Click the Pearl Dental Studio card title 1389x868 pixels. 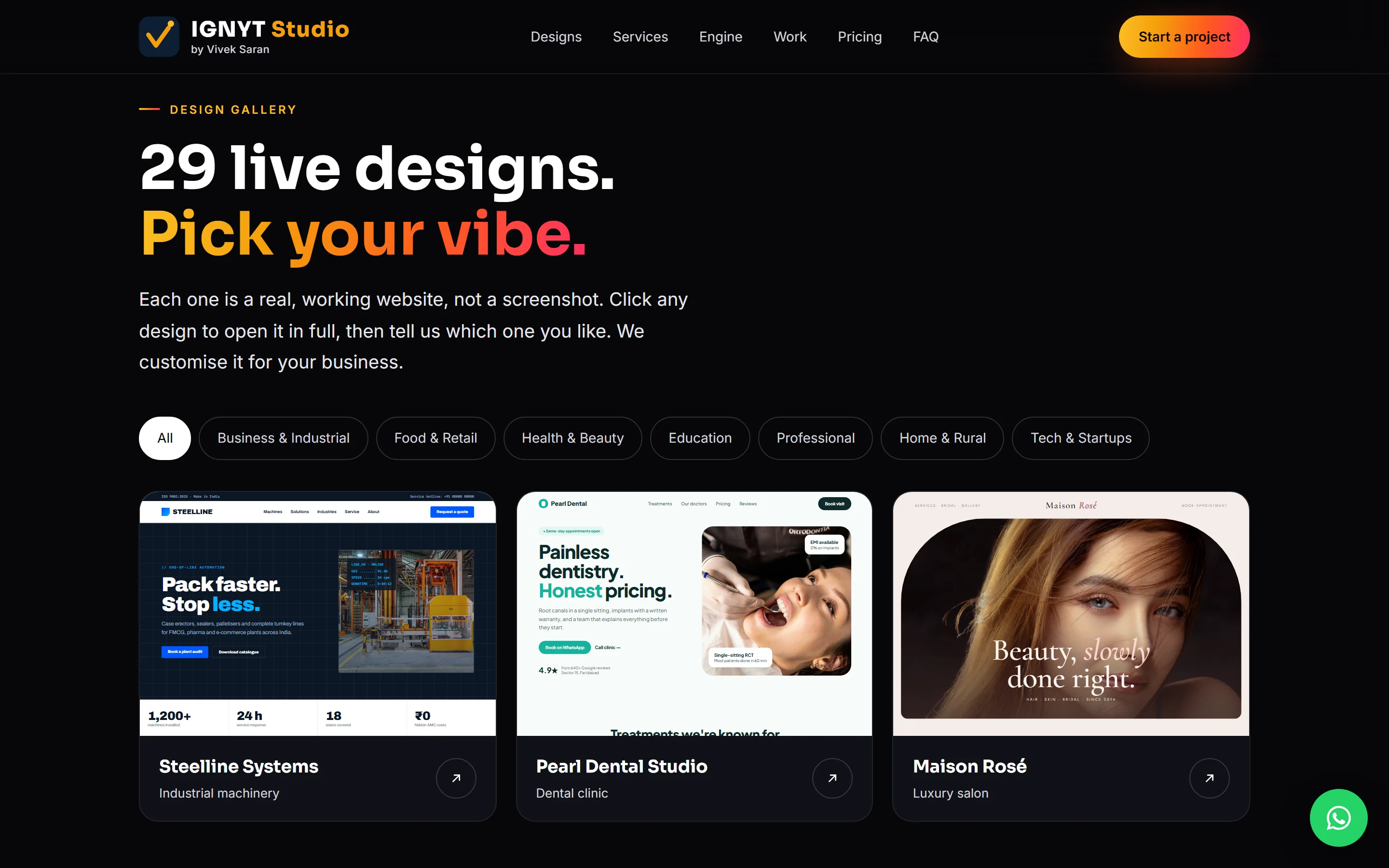(621, 766)
